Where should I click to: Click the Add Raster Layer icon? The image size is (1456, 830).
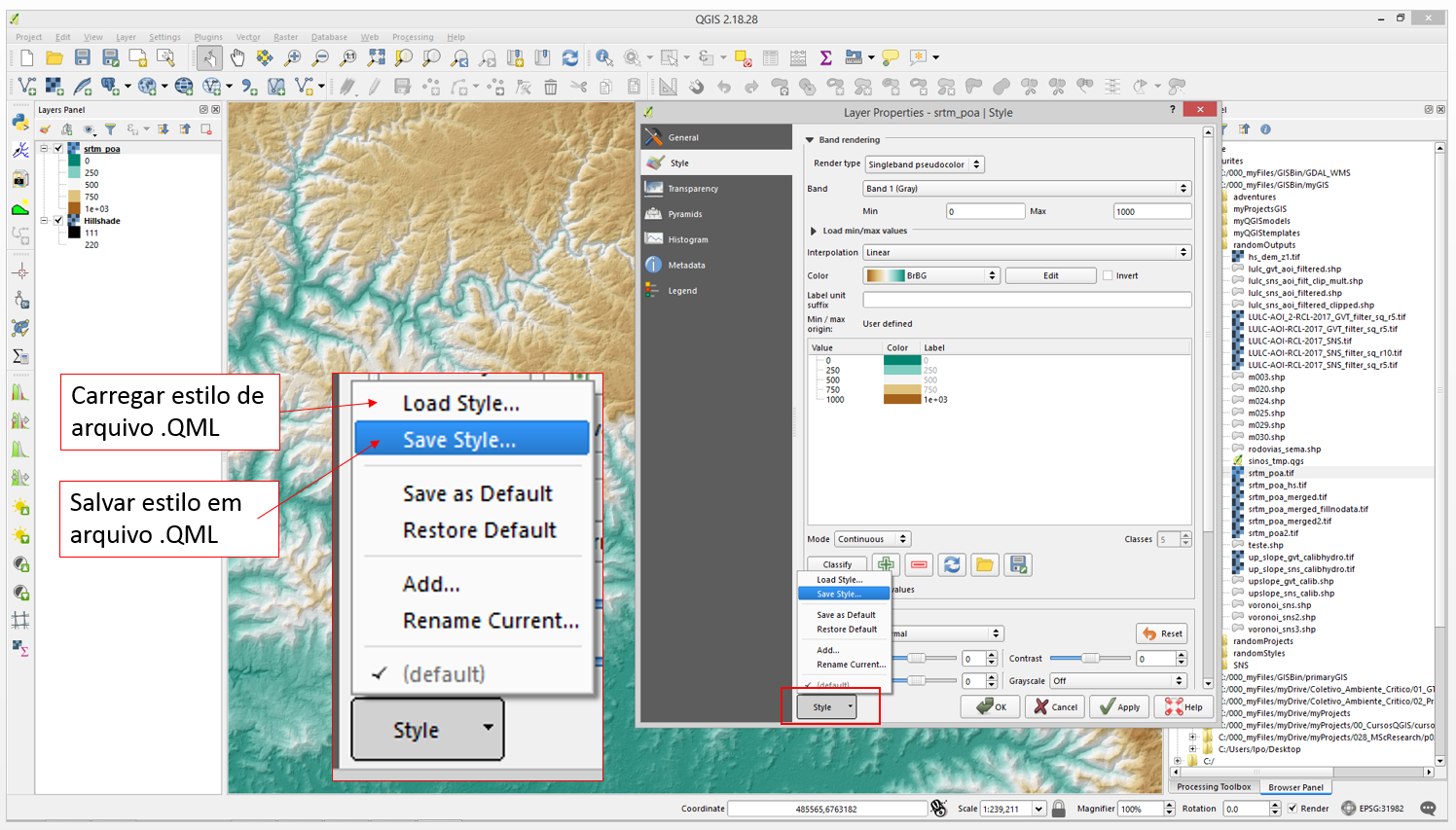55,87
